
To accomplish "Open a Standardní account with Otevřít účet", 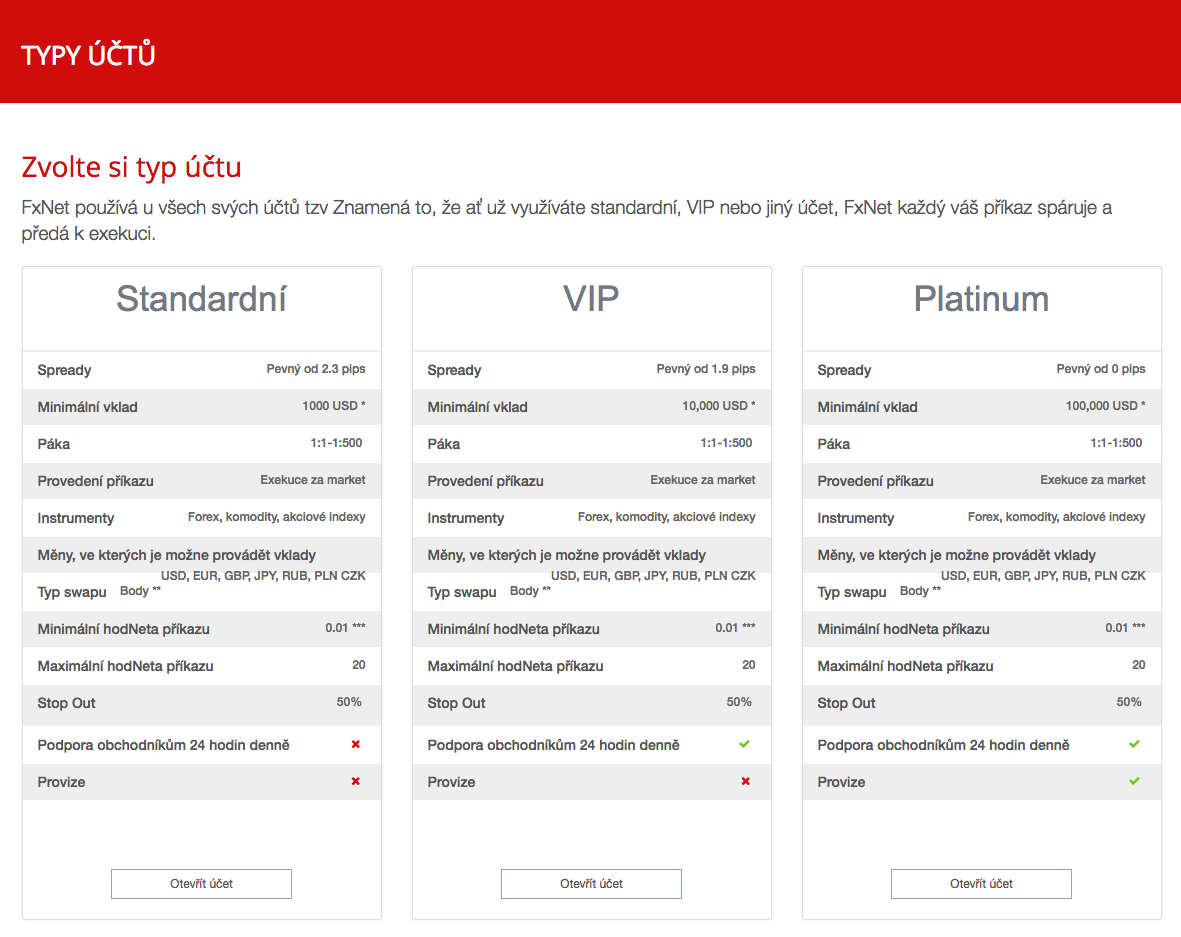I will tap(201, 884).
